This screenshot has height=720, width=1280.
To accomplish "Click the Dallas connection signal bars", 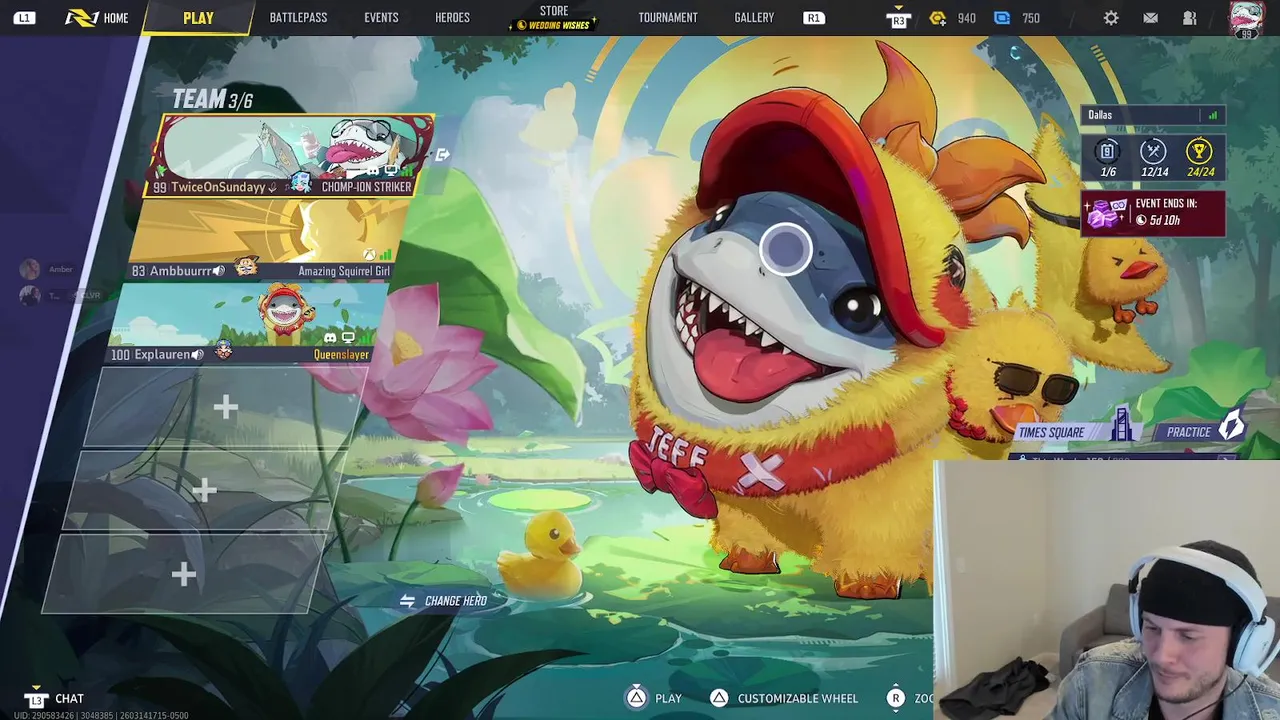I will click(x=1213, y=115).
